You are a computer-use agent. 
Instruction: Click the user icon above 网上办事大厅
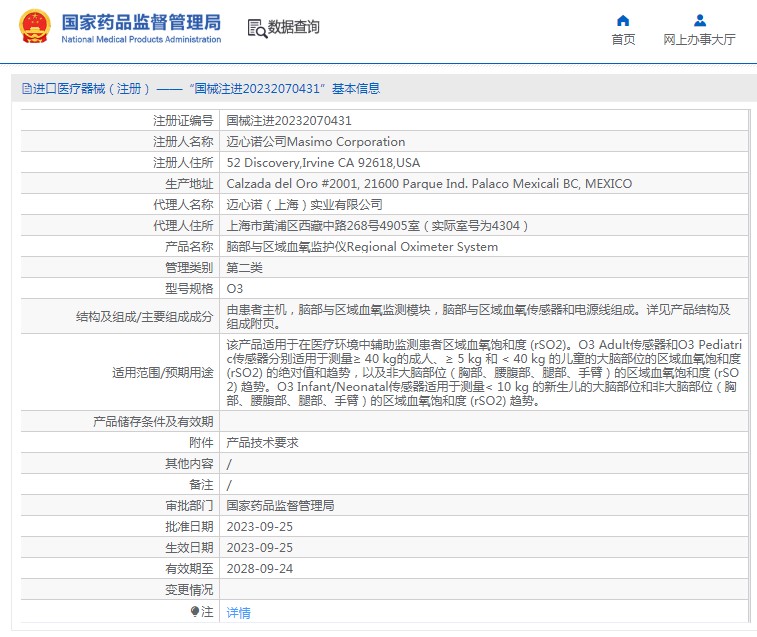(x=700, y=20)
